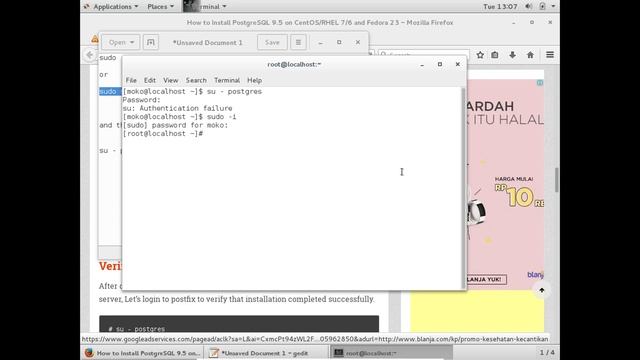640x360 pixels.
Task: Click the warning icon in the Firefox tab
Action: click(x=95, y=39)
